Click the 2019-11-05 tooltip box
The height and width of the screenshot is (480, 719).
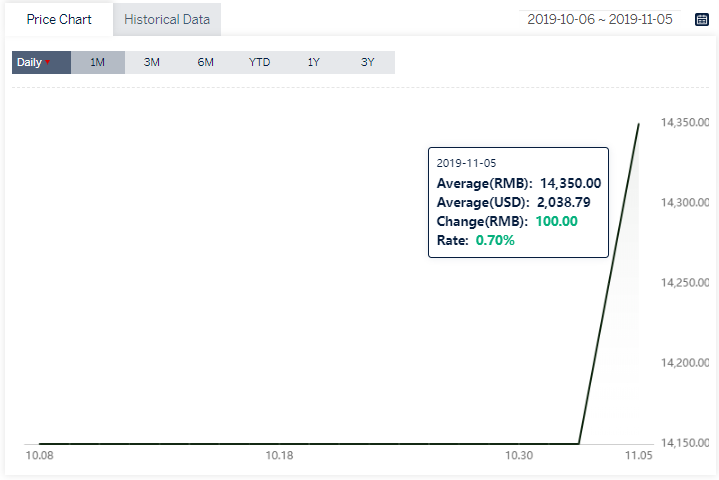point(518,202)
